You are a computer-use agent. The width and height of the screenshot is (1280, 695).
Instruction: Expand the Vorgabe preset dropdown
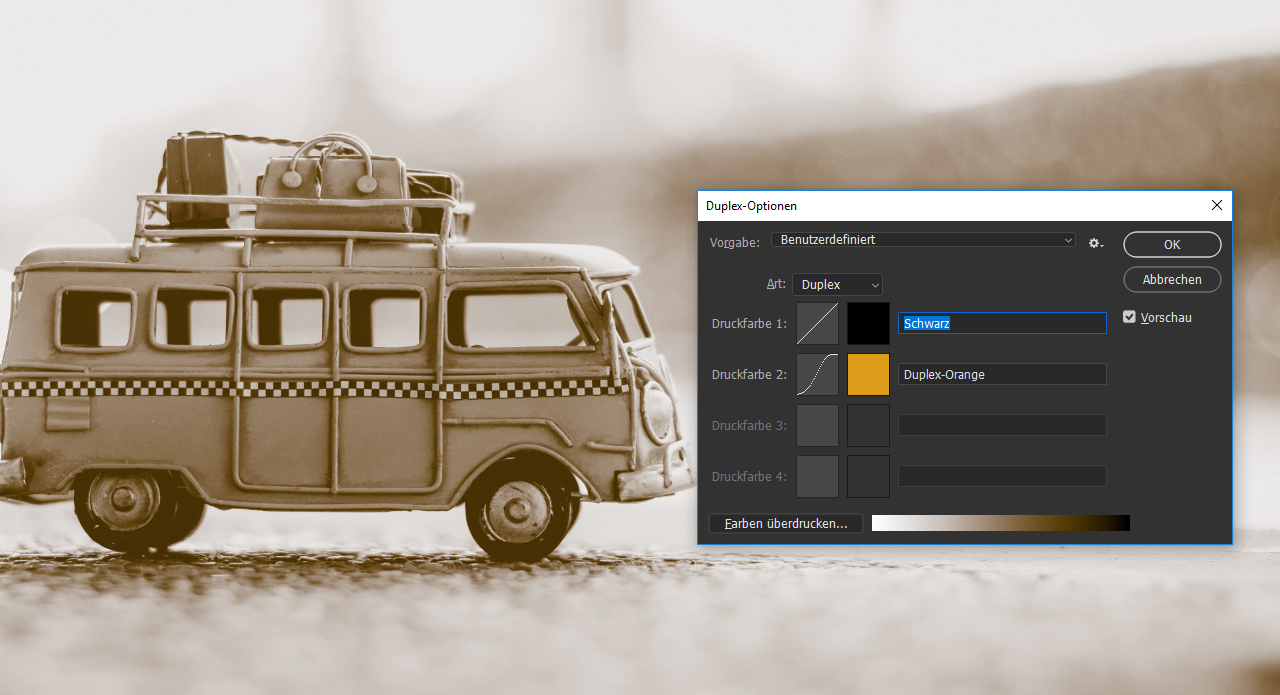coord(923,240)
